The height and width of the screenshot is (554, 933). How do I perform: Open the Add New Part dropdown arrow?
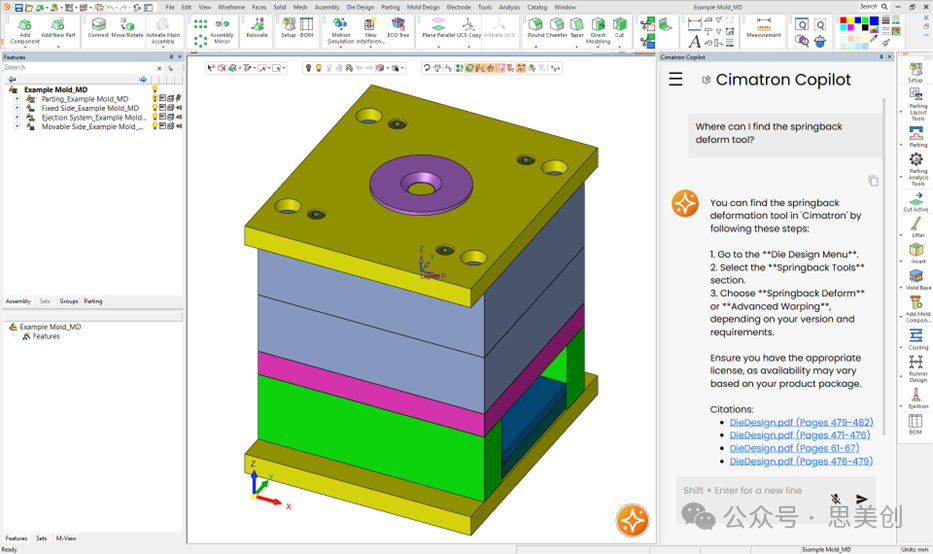coord(58,46)
